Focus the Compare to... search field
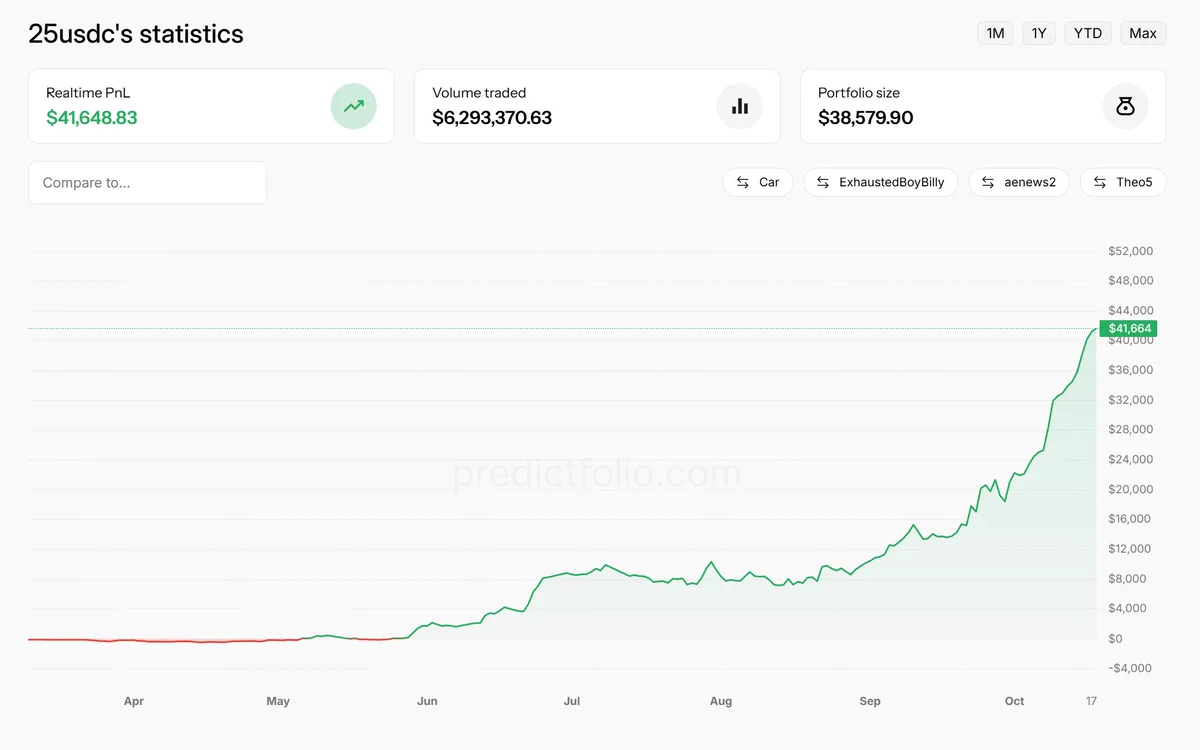Screen dimensions: 1200x750 (148, 183)
